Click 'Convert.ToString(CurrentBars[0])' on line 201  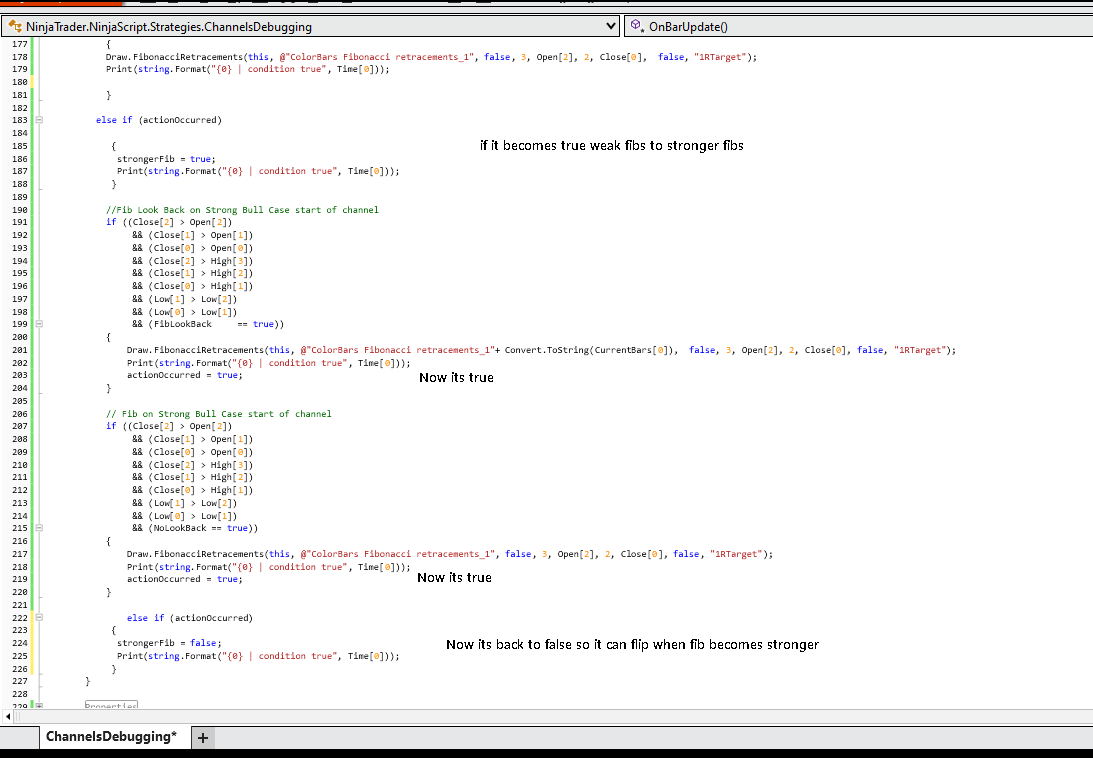[x=588, y=350]
